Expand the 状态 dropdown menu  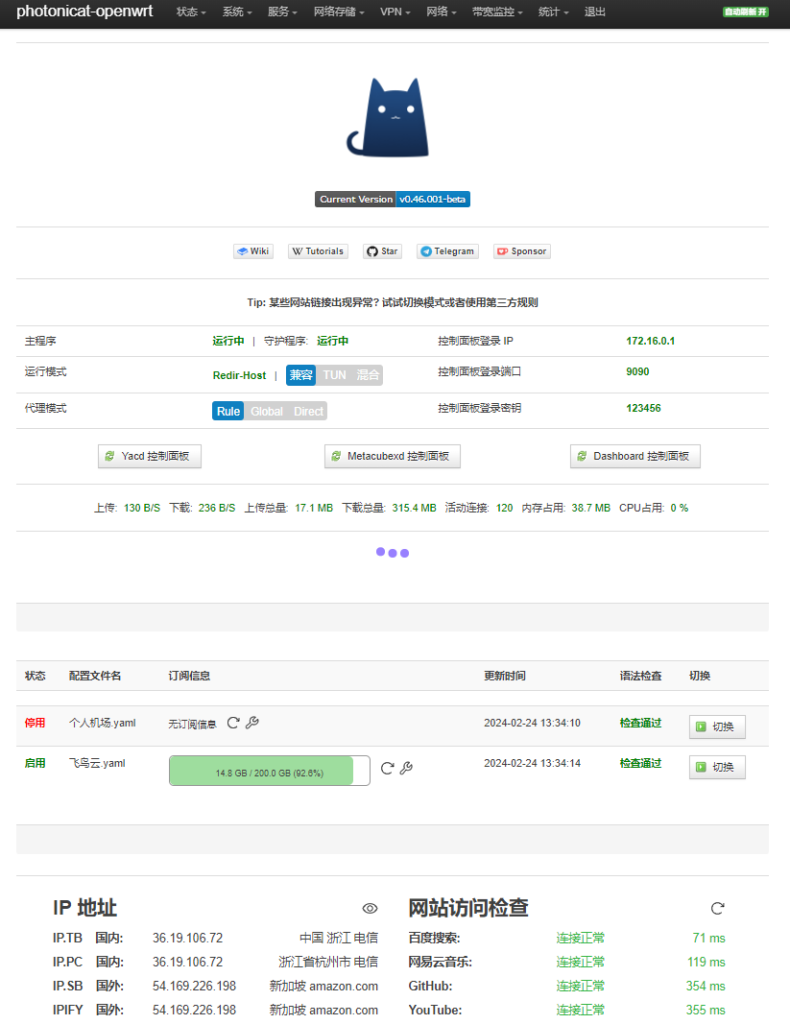click(191, 12)
